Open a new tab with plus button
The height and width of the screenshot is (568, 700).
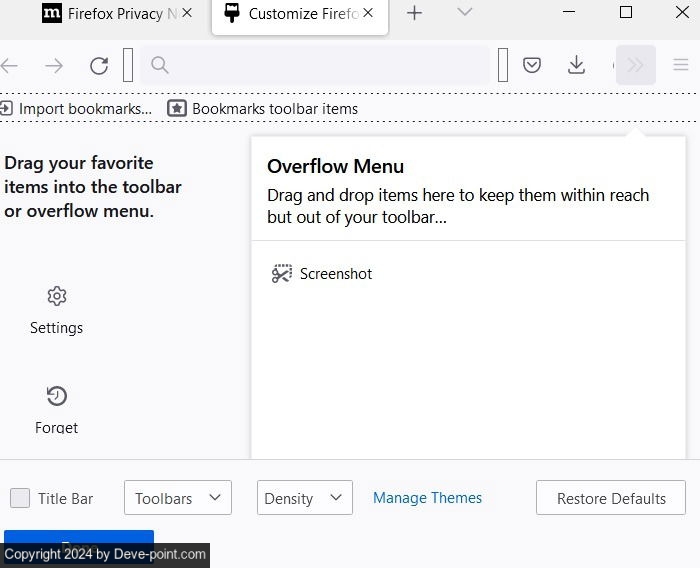click(x=414, y=13)
